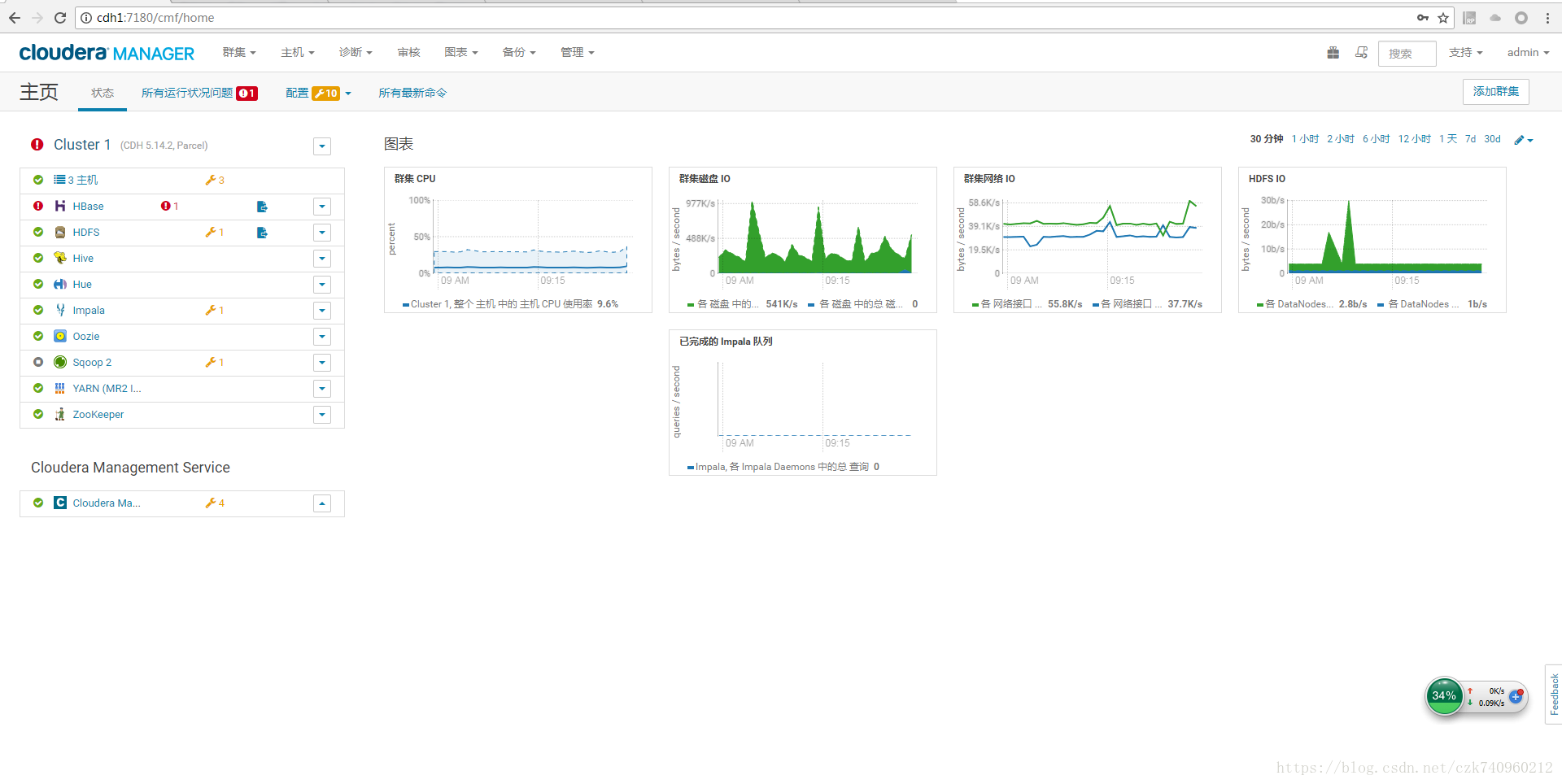Open 所有最新命令 tab
Image resolution: width=1562 pixels, height=784 pixels.
pyautogui.click(x=412, y=93)
